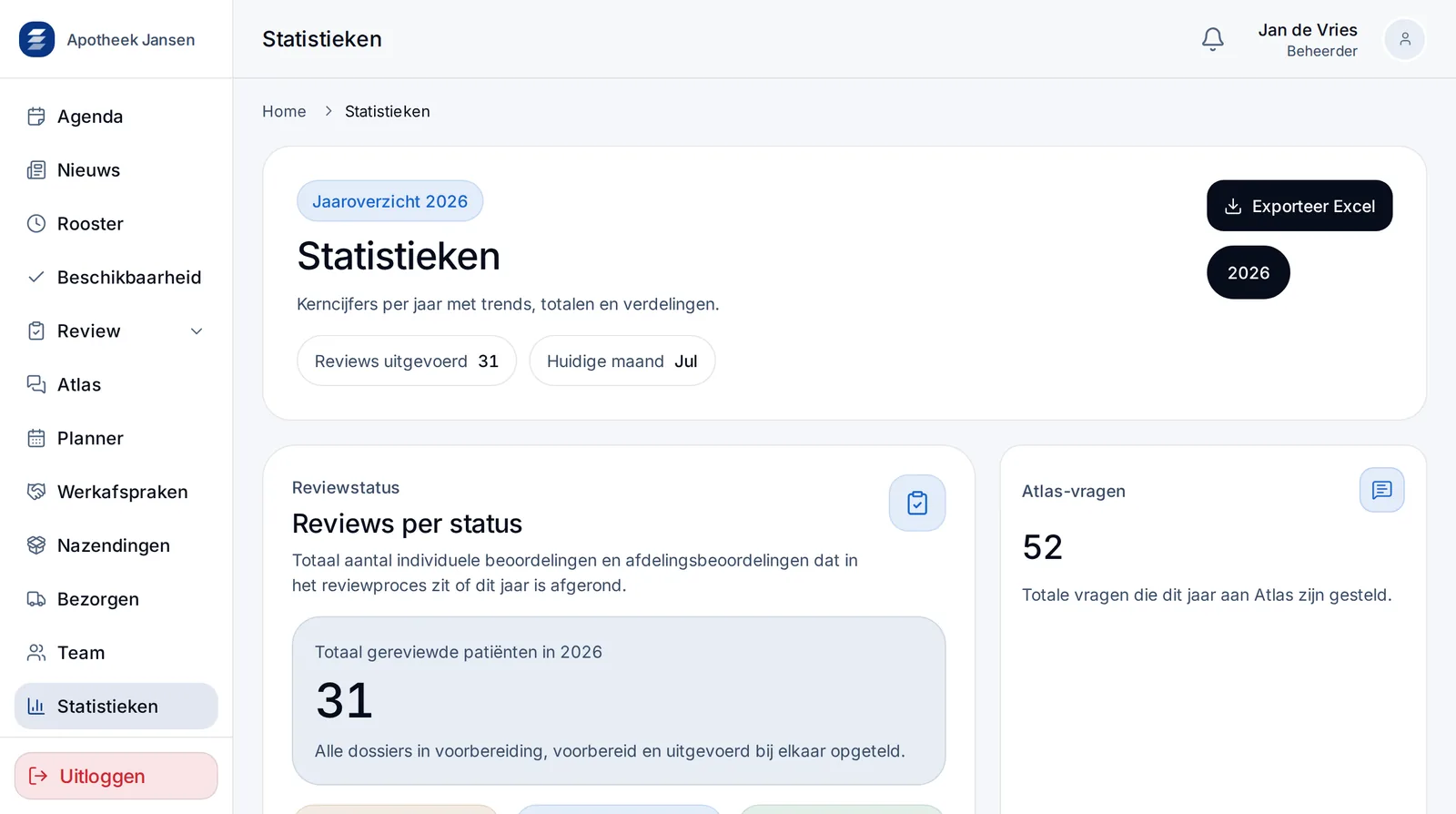Click the download icon in Exporteer Excel
The image size is (1456, 814).
point(1233,207)
